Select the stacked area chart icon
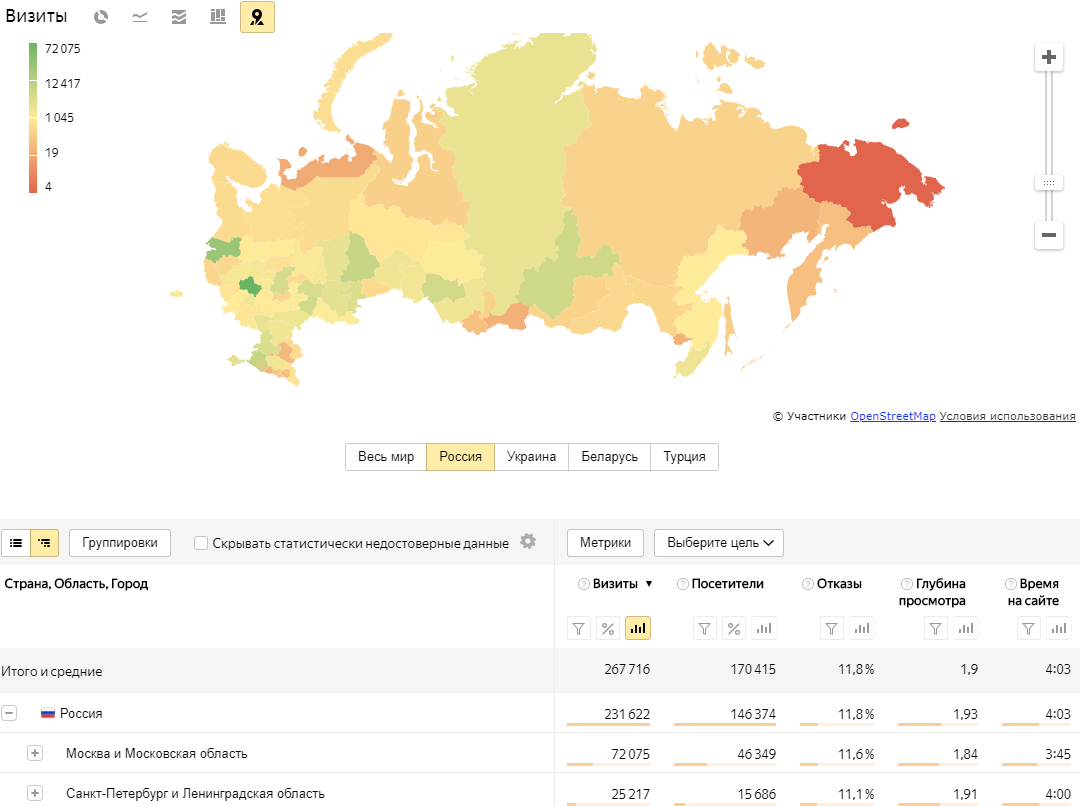Screen dimensions: 1080x806 point(179,17)
